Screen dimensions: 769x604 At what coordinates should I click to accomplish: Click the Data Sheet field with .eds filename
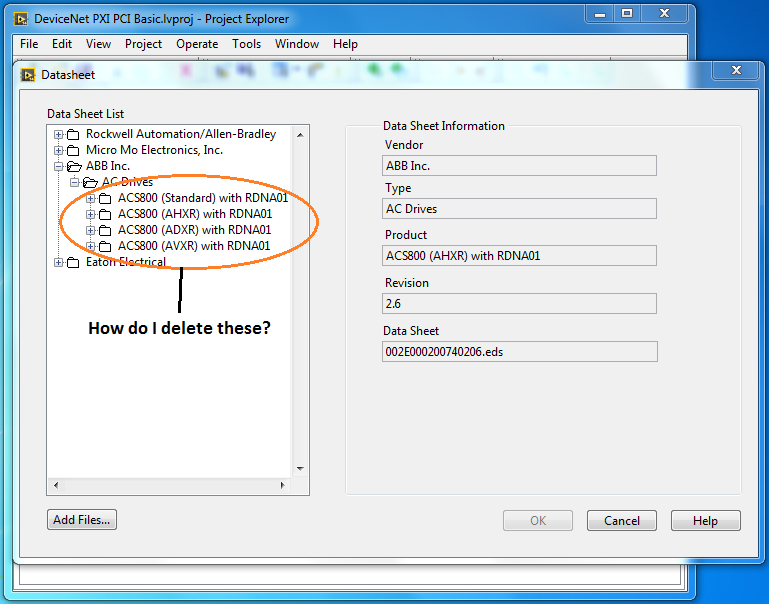point(519,352)
